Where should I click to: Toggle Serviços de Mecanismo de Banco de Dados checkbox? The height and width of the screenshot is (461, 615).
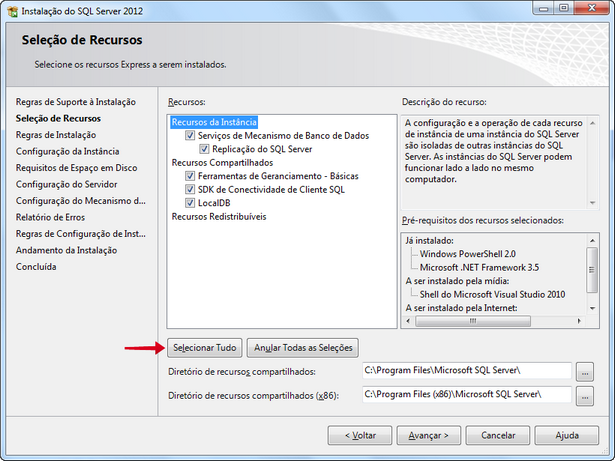tap(190, 135)
